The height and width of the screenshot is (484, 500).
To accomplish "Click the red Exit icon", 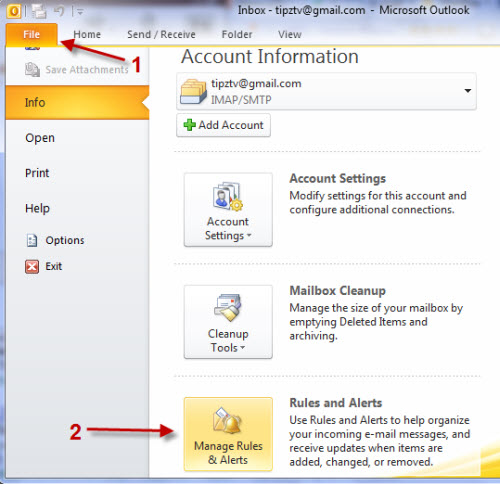I will (32, 267).
